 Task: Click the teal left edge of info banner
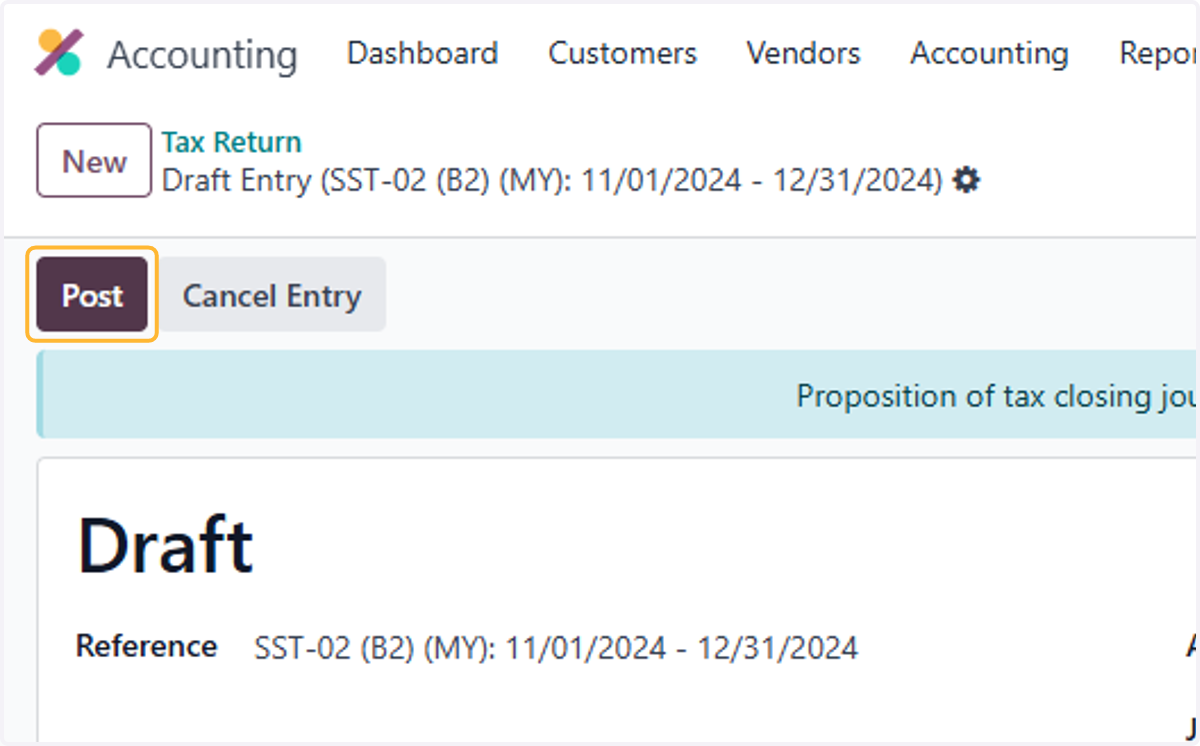41,394
